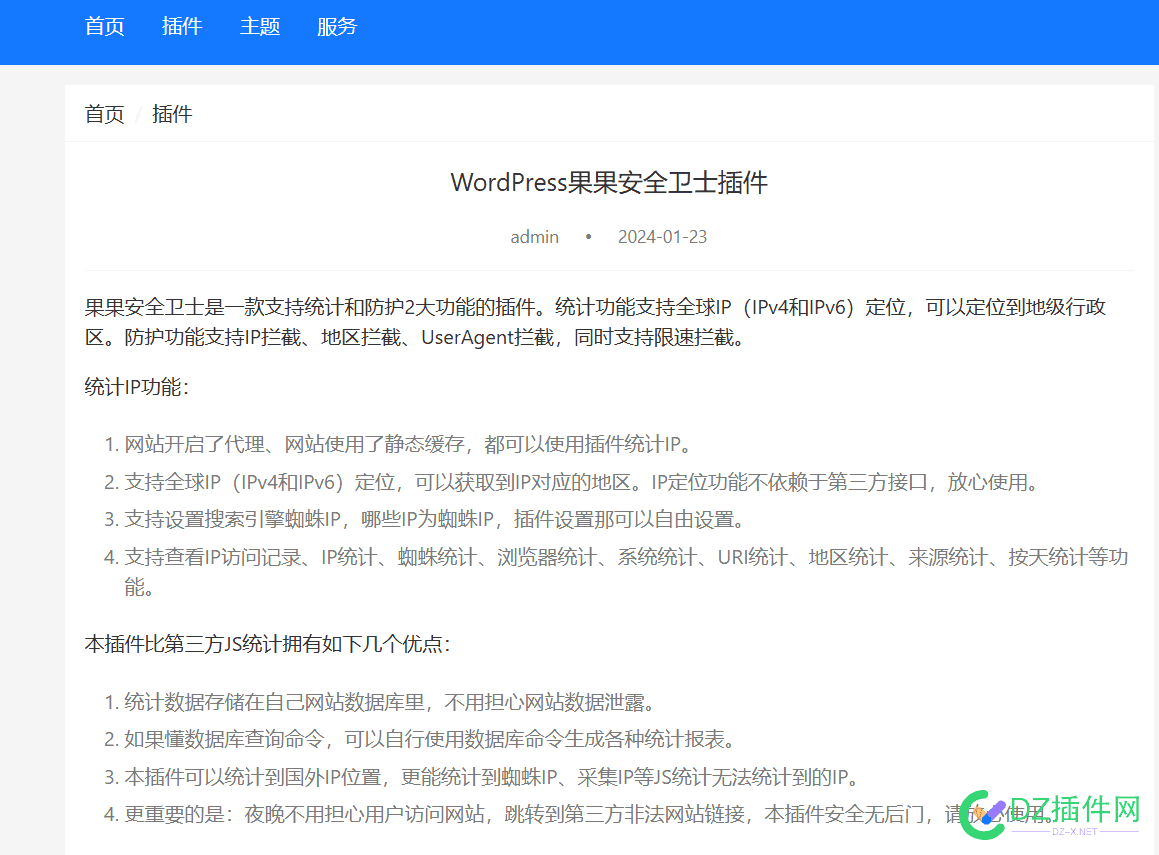Click list item 如果懂数据库查询命令
The image size is (1159, 855).
click(x=429, y=739)
